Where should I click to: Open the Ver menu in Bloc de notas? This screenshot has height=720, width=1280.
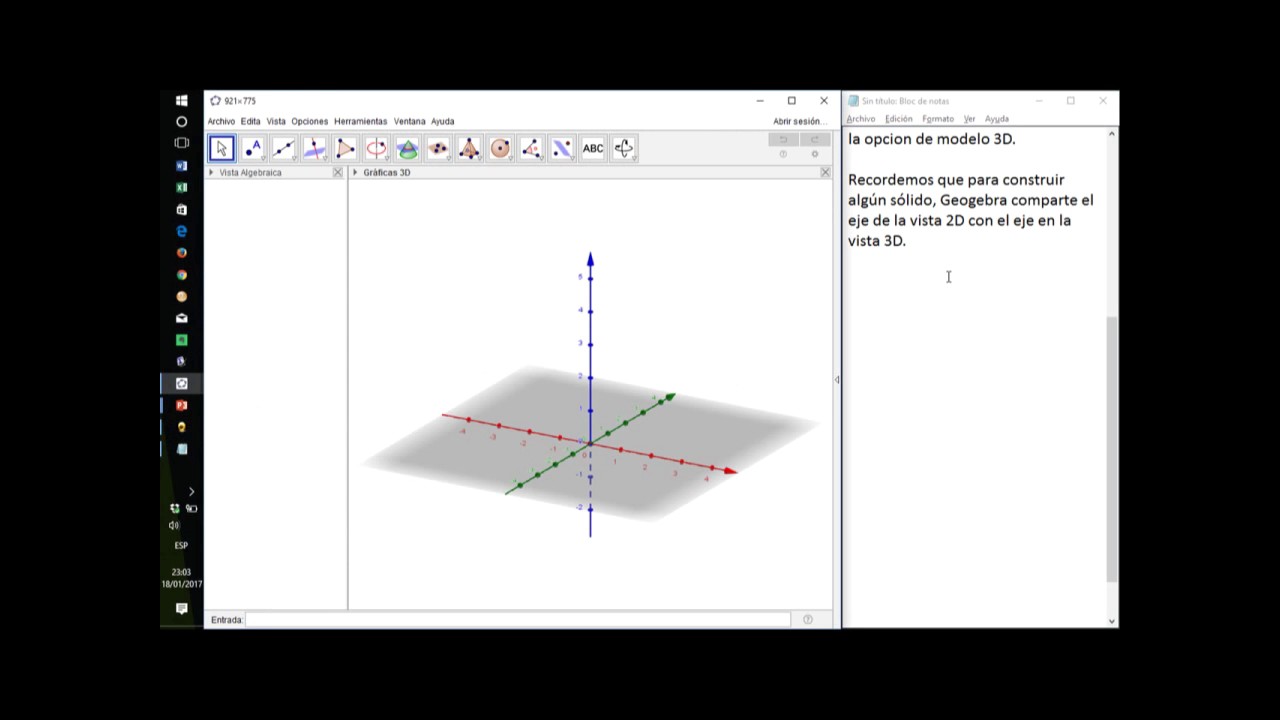click(969, 119)
